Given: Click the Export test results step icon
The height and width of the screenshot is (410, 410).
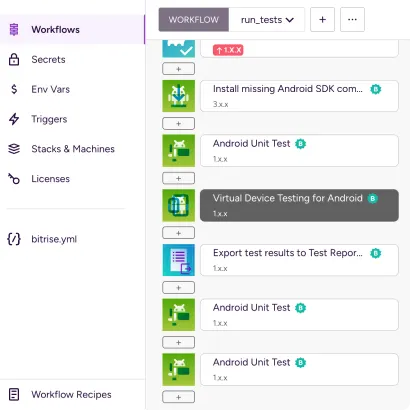Looking at the screenshot, I should pos(179,260).
